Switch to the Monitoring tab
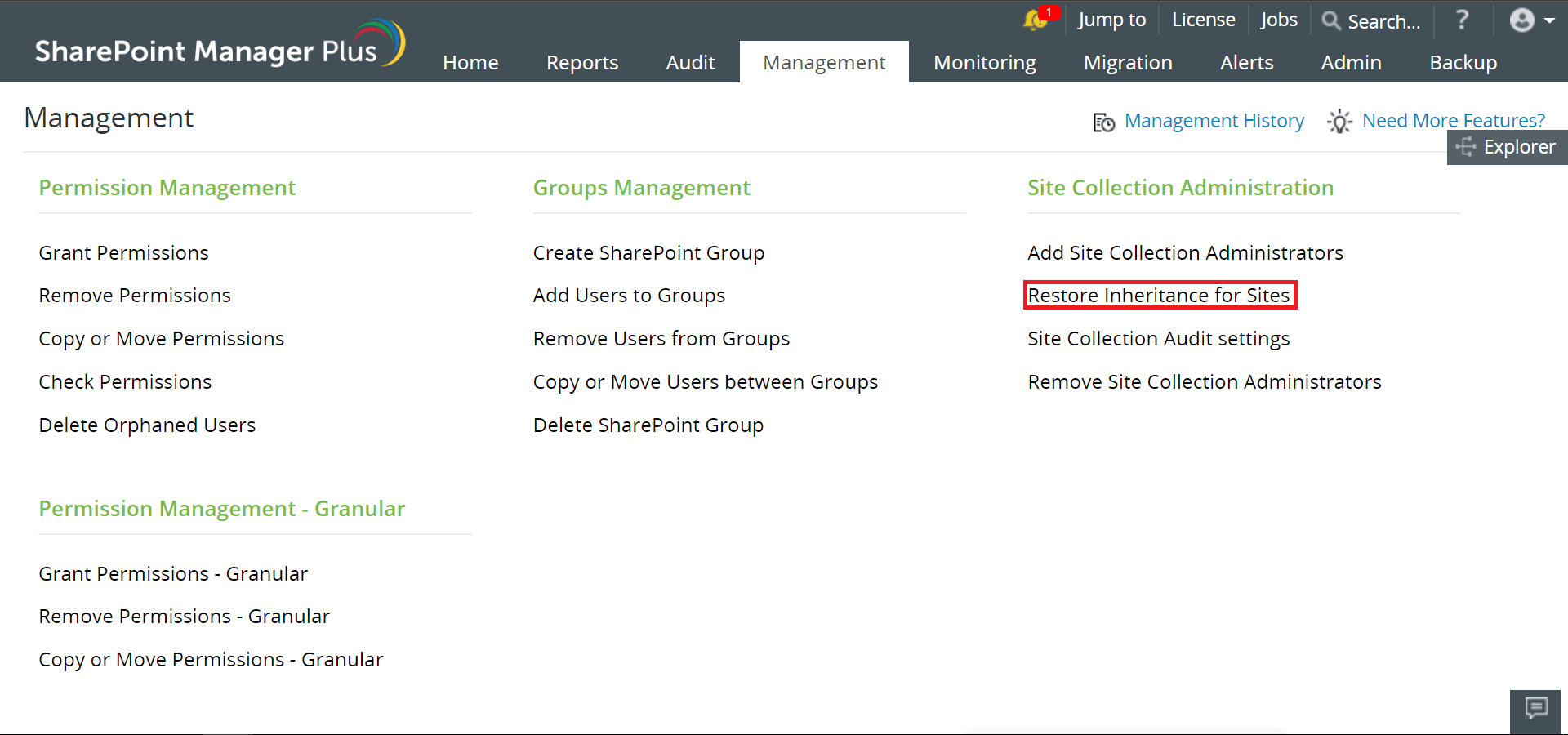This screenshot has width=1568, height=735. click(984, 62)
